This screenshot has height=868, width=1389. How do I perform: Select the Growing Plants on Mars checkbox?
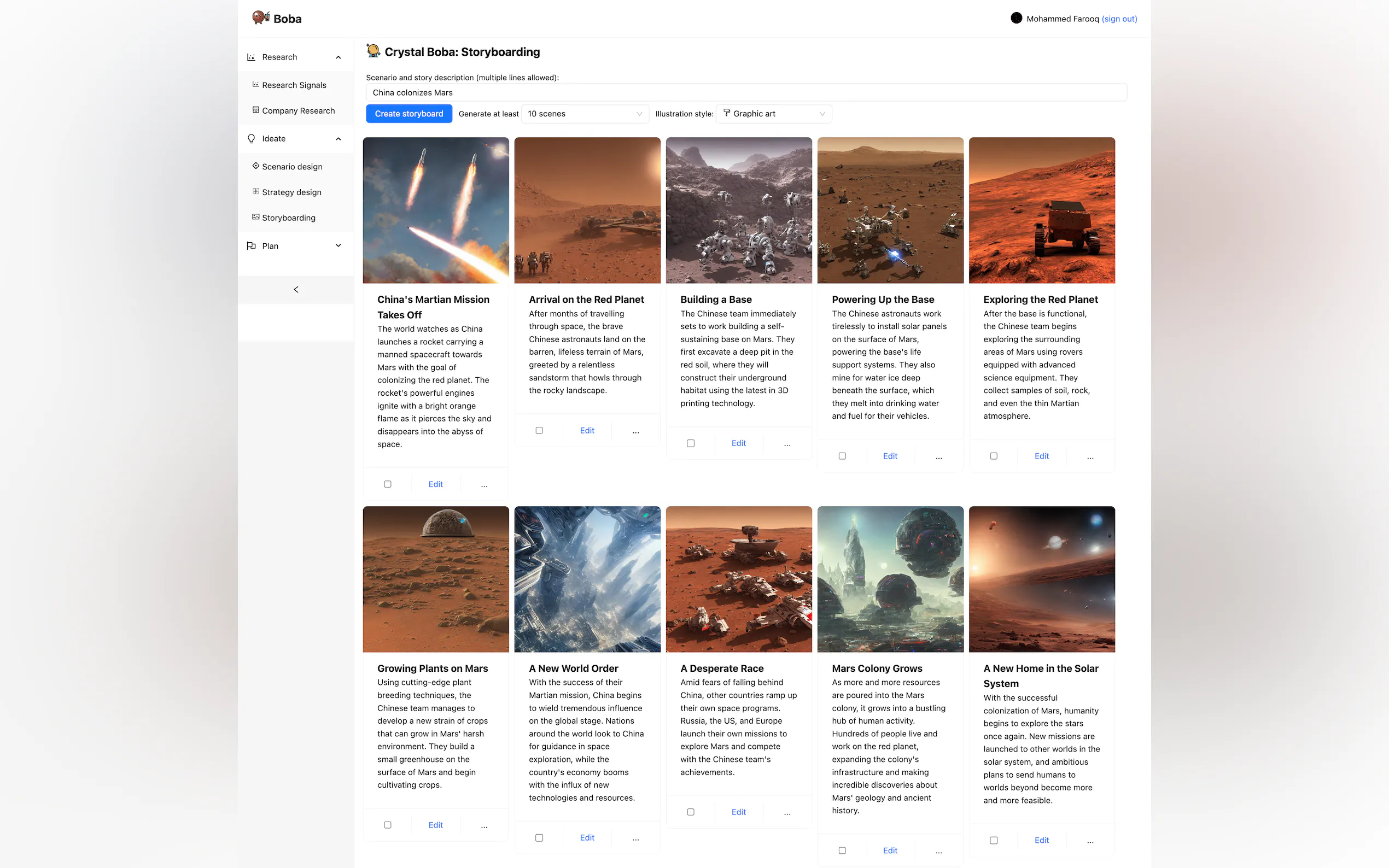tap(388, 825)
